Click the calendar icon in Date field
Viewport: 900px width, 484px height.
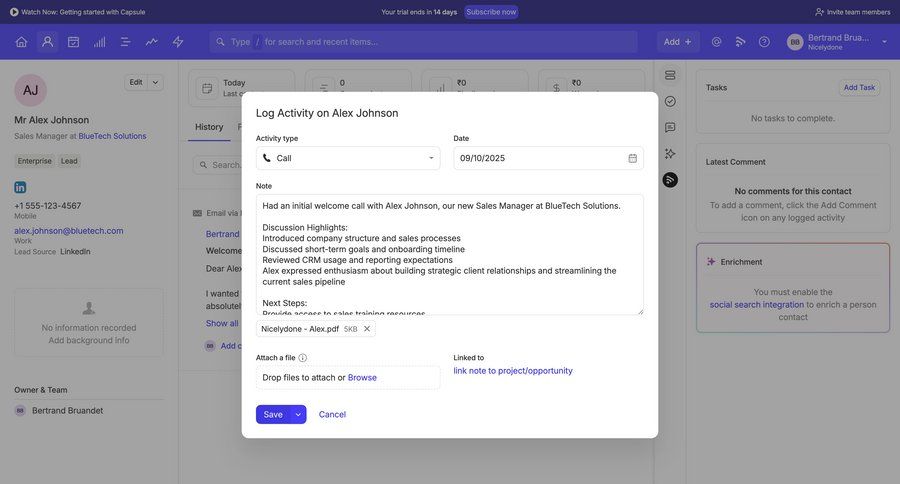click(632, 158)
